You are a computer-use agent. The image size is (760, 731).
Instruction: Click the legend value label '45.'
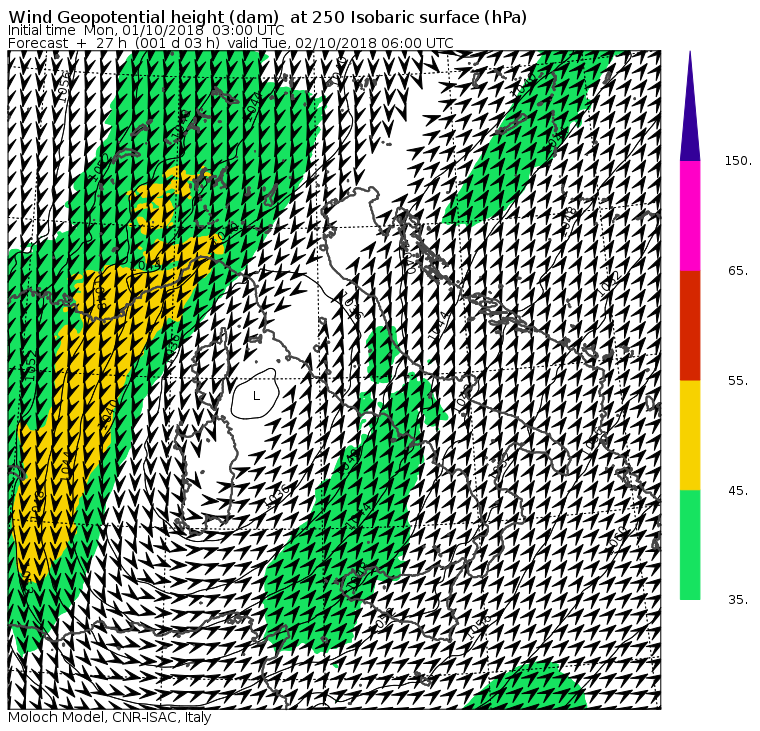tap(738, 491)
